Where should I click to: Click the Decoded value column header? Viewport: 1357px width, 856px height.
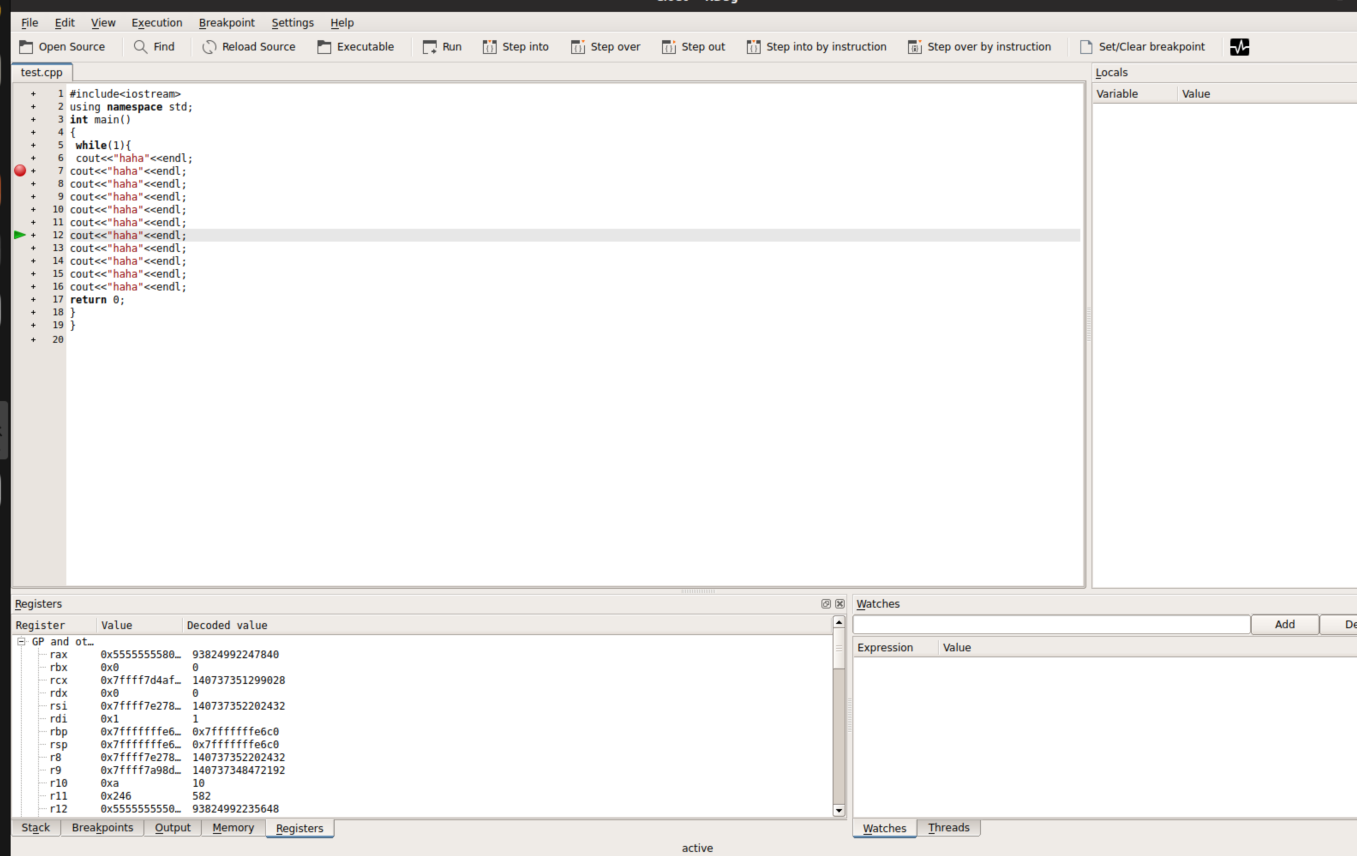507,626
